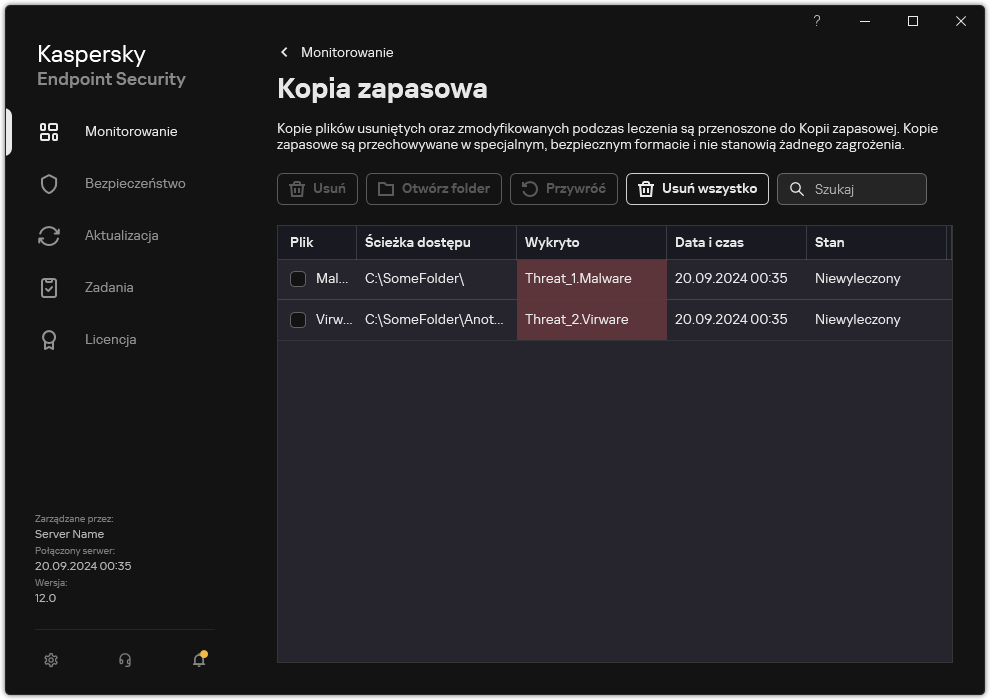
Task: Go back to Monitorowanie via the breadcrumb
Action: tap(337, 52)
